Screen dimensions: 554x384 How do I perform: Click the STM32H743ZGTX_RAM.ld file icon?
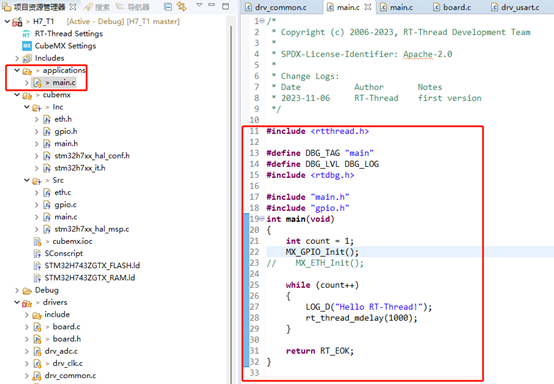click(x=37, y=278)
